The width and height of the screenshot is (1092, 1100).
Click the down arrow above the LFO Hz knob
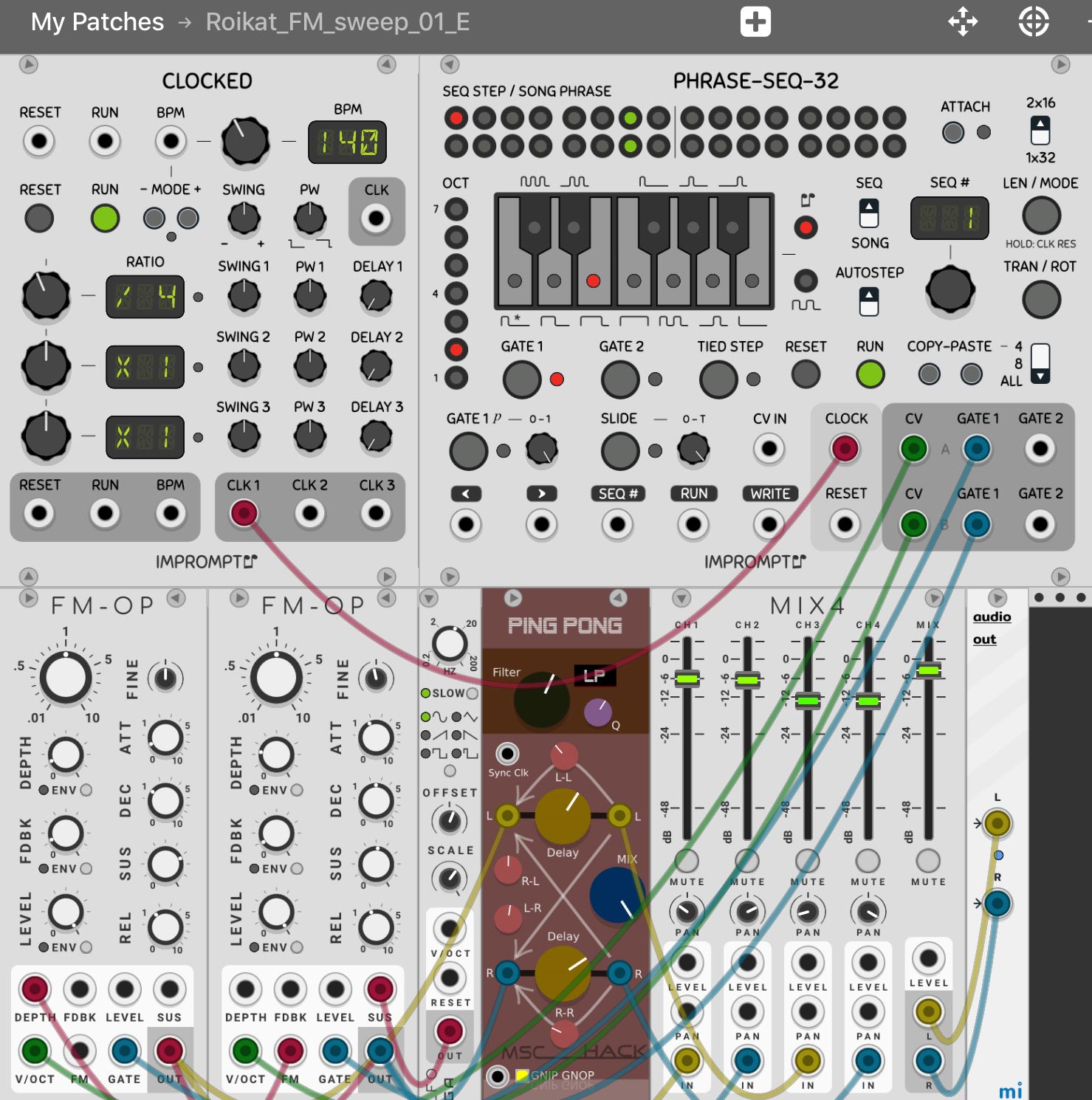(429, 598)
